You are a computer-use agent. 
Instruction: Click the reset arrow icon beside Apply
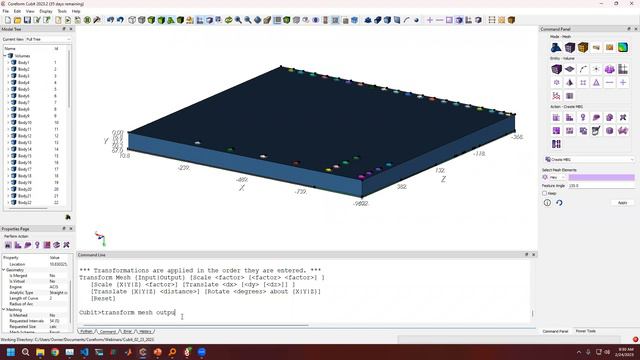pos(559,203)
